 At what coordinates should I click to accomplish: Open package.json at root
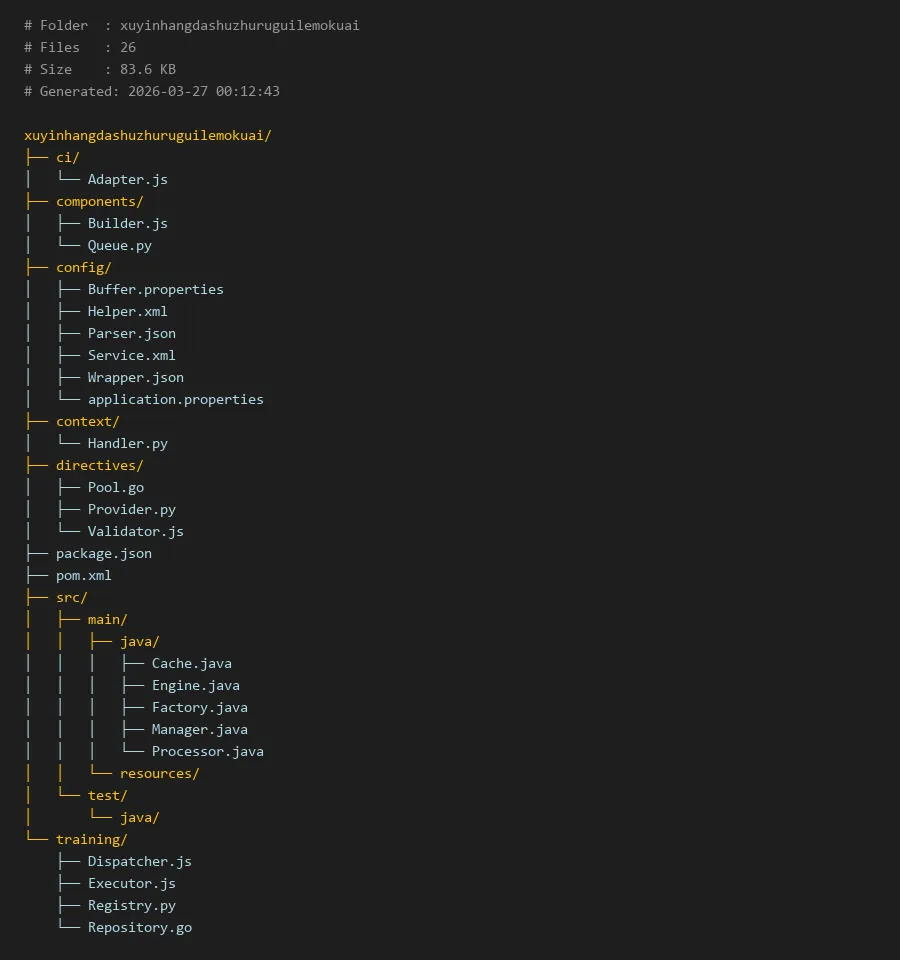(x=103, y=553)
